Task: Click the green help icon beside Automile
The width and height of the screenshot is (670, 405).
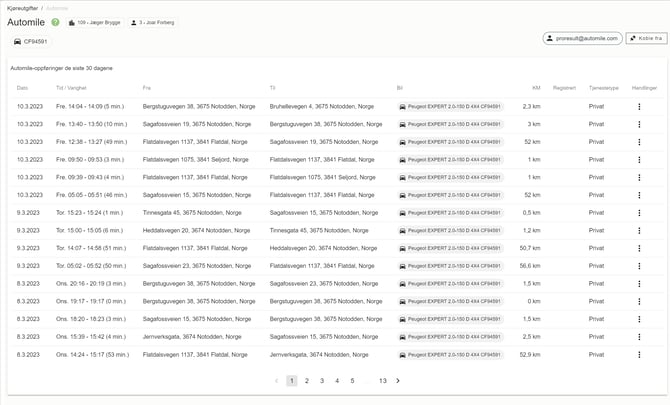Action: pyautogui.click(x=55, y=22)
